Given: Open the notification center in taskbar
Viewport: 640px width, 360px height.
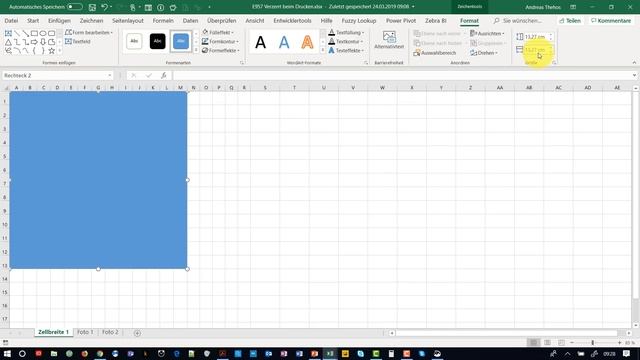Looking at the screenshot, I should [626, 353].
